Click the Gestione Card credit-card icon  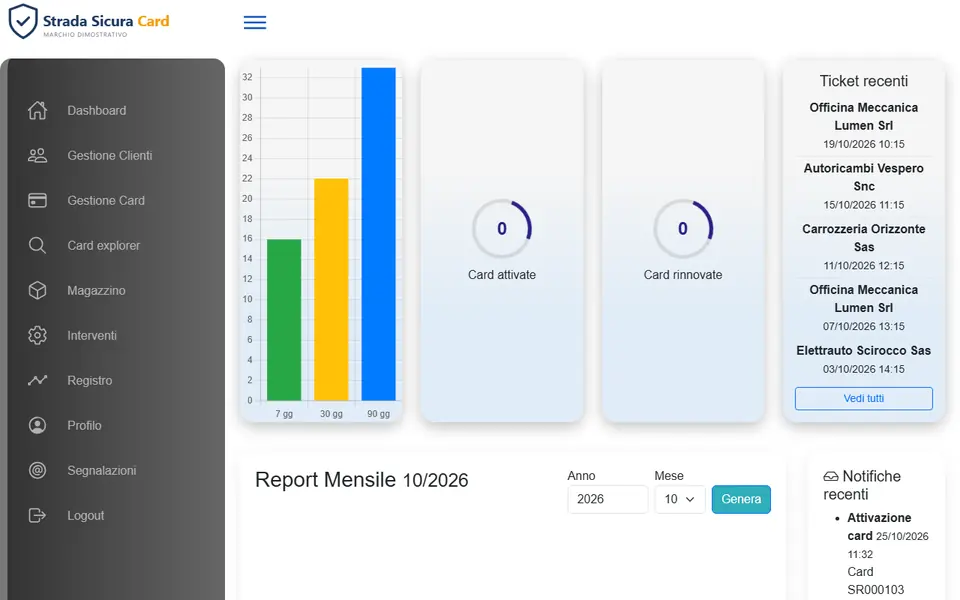[x=37, y=200]
